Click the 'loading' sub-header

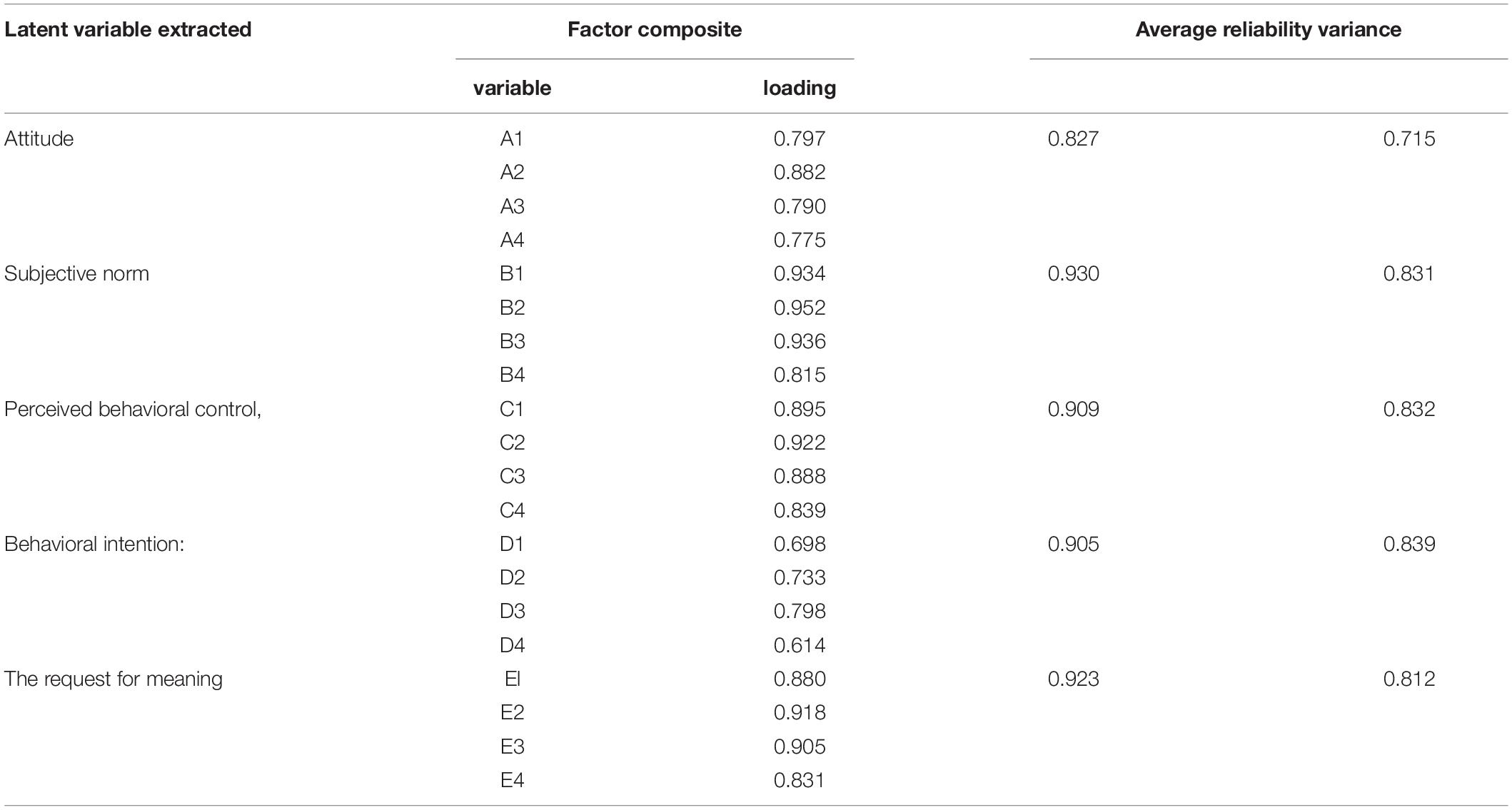pyautogui.click(x=800, y=88)
